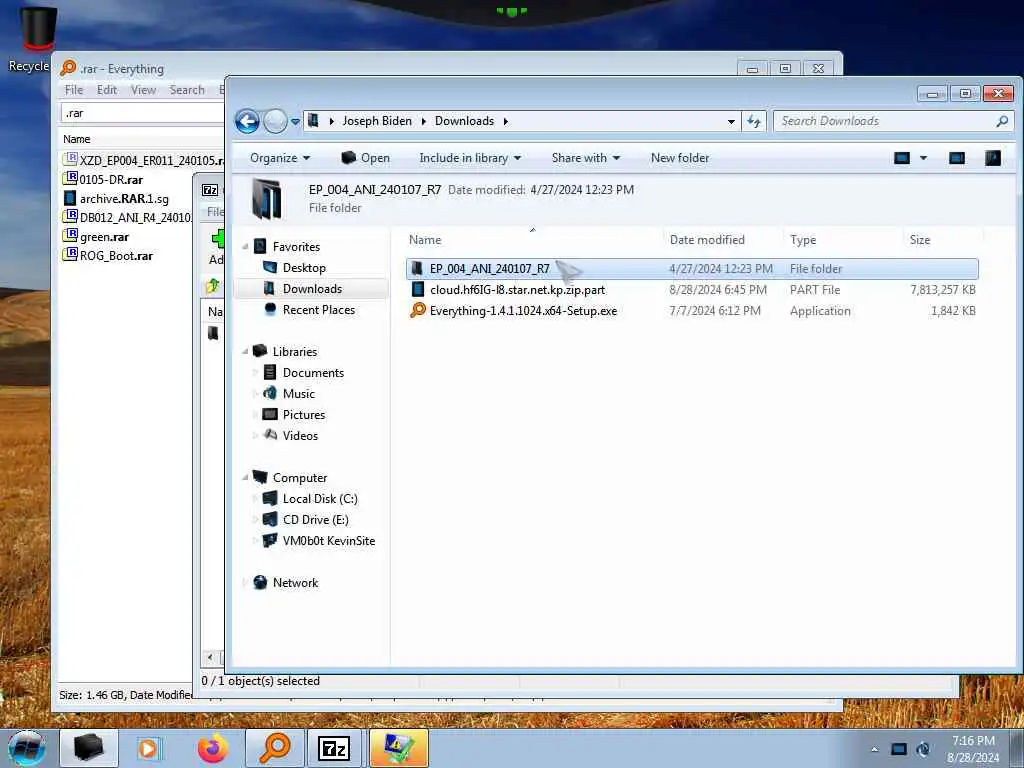The image size is (1024, 768).
Task: Open CD Drive (E:) in navigation pane
Action: point(315,520)
